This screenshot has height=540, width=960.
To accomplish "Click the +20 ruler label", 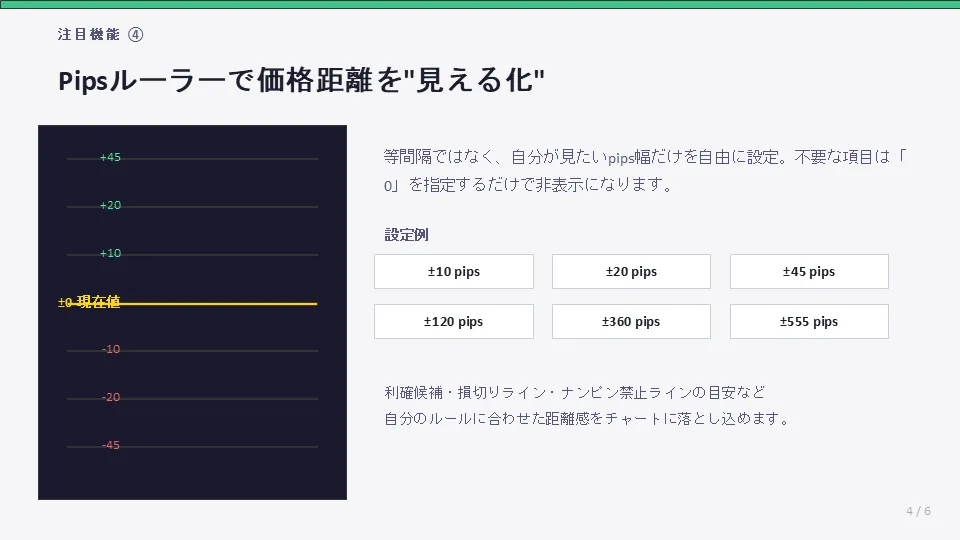I will (110, 205).
